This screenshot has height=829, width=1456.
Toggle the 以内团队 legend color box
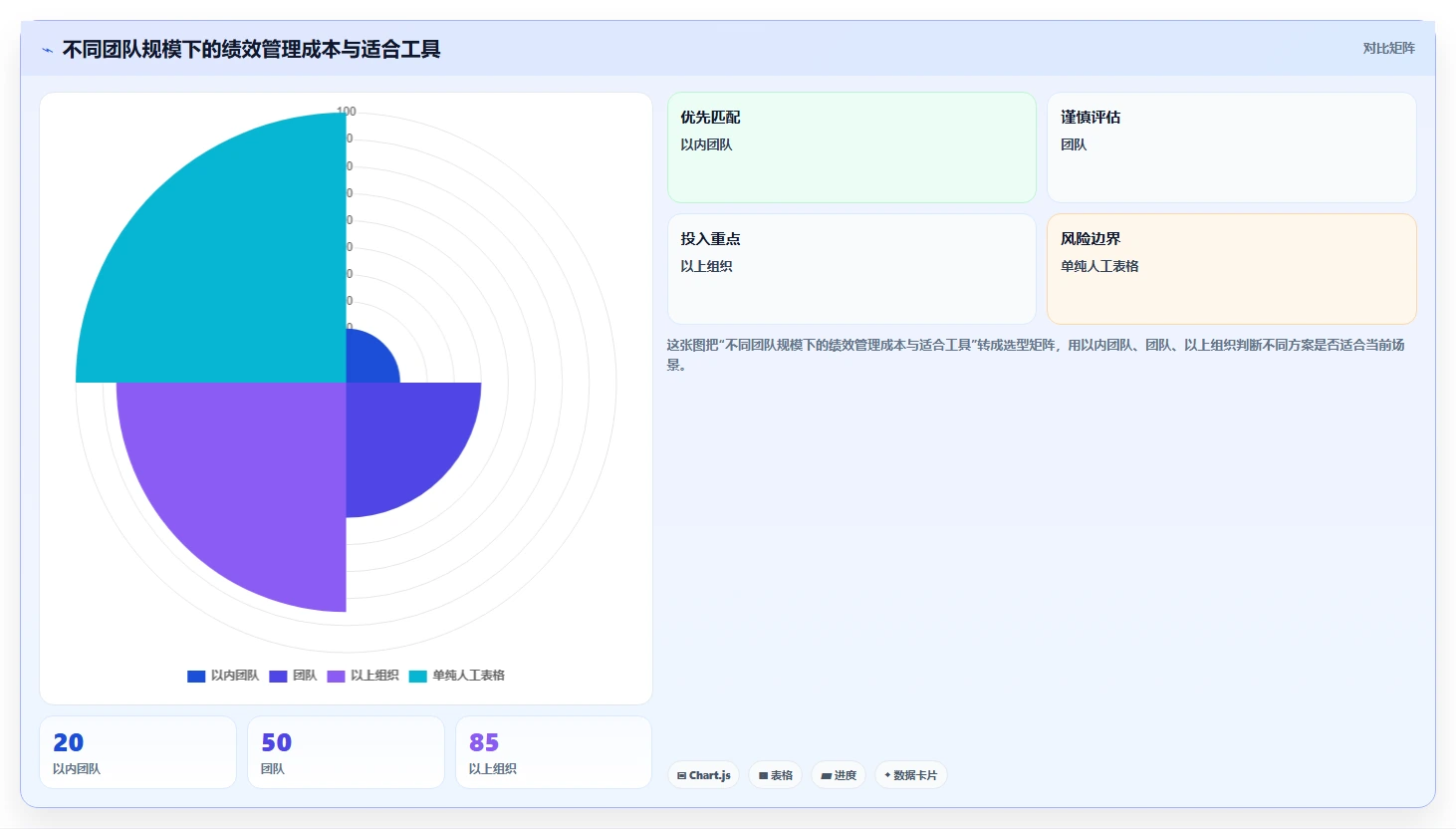point(196,676)
